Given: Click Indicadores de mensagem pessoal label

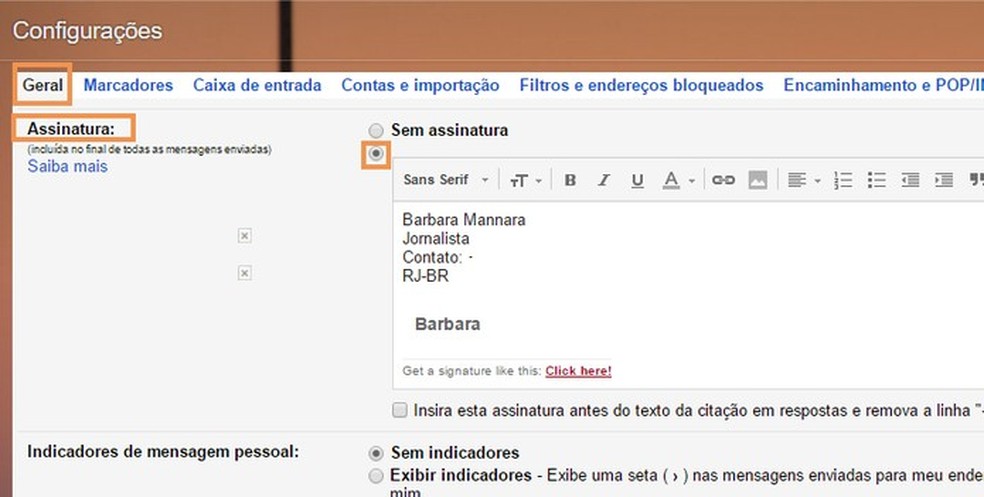Looking at the screenshot, I should [163, 452].
